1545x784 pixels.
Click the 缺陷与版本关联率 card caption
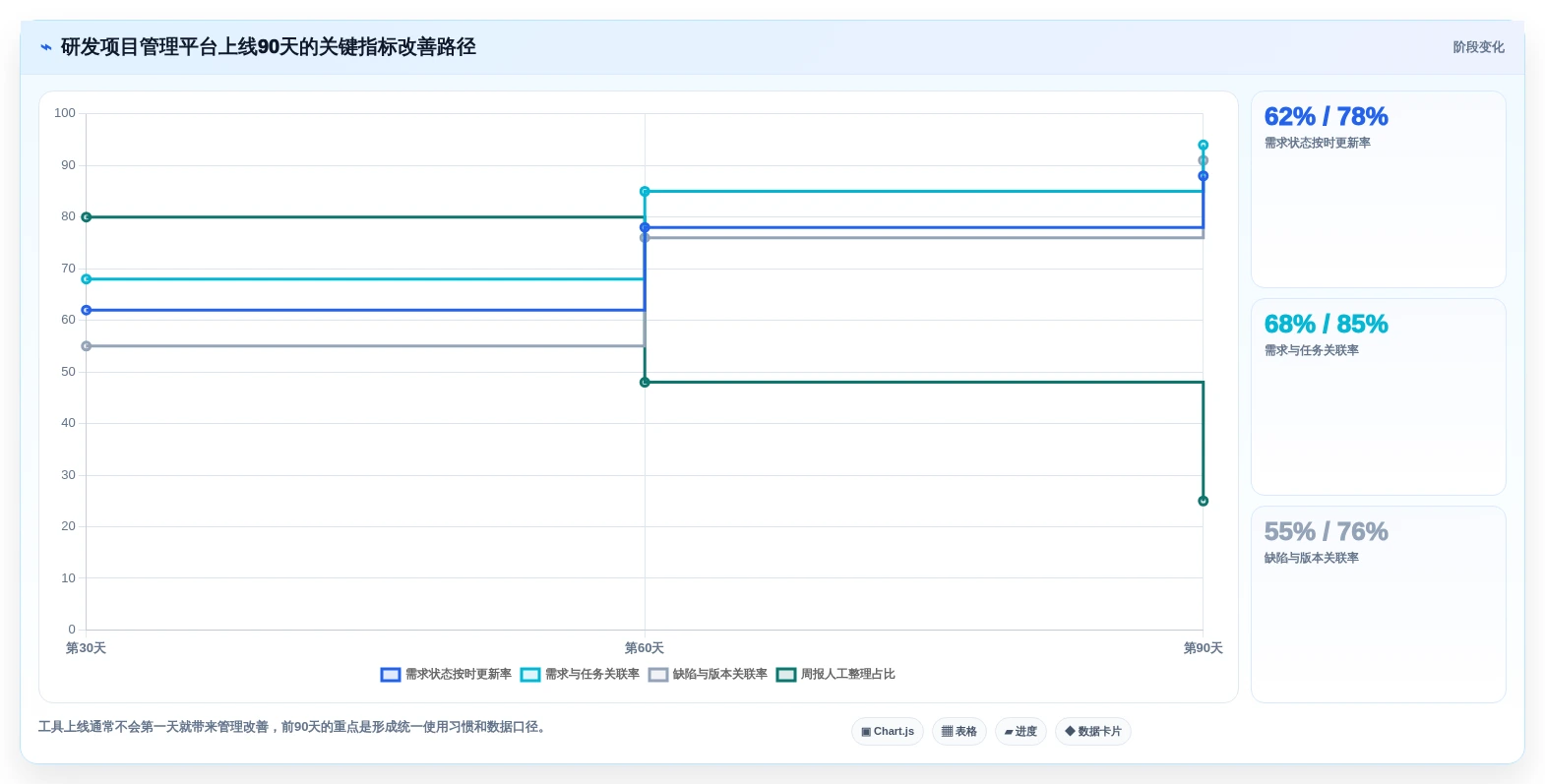point(1311,559)
